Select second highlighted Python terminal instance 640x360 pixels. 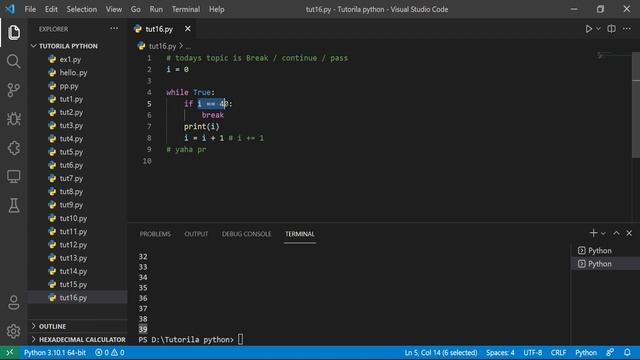605,264
